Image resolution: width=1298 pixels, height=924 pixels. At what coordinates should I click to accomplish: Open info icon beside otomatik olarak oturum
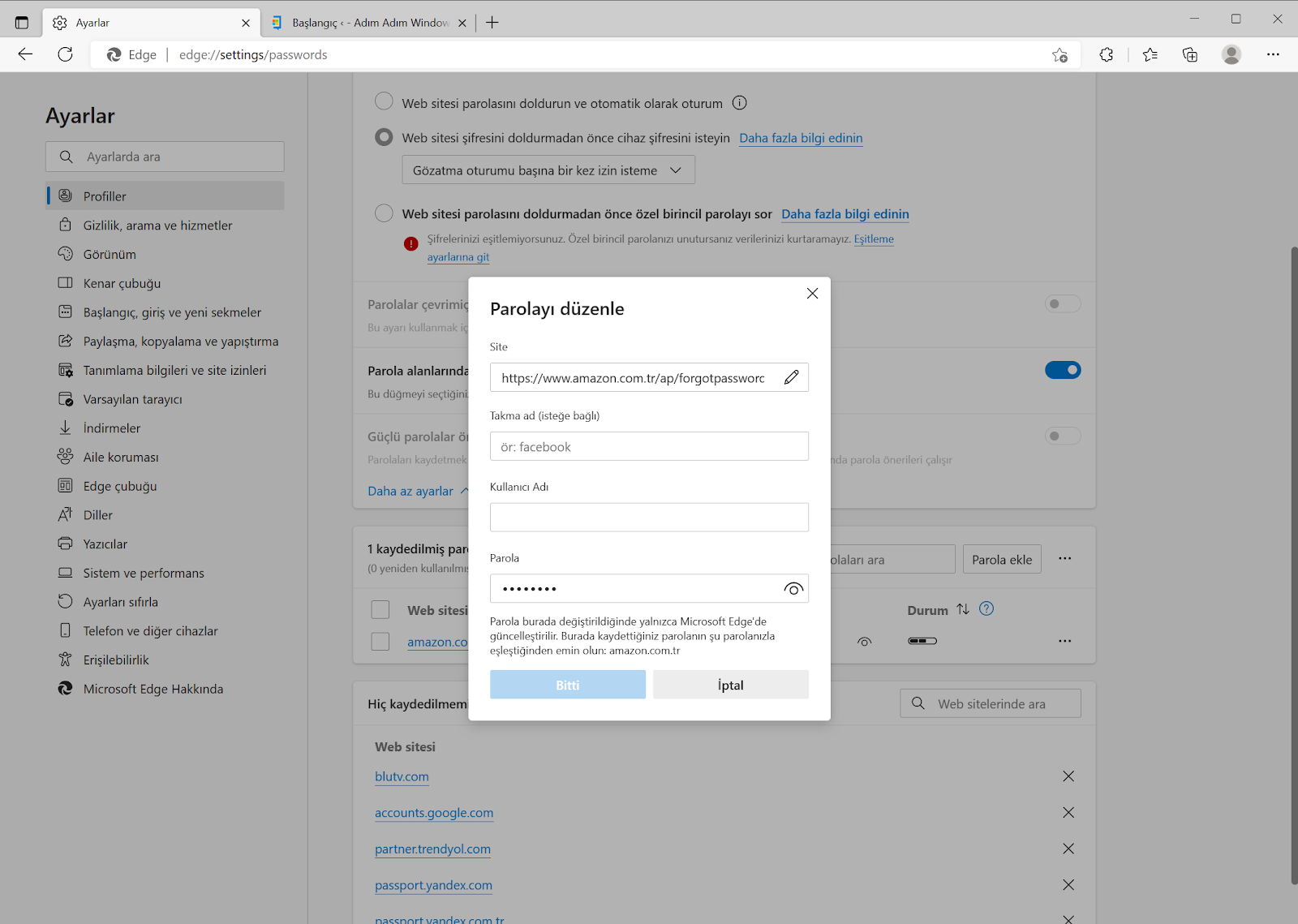pos(740,103)
